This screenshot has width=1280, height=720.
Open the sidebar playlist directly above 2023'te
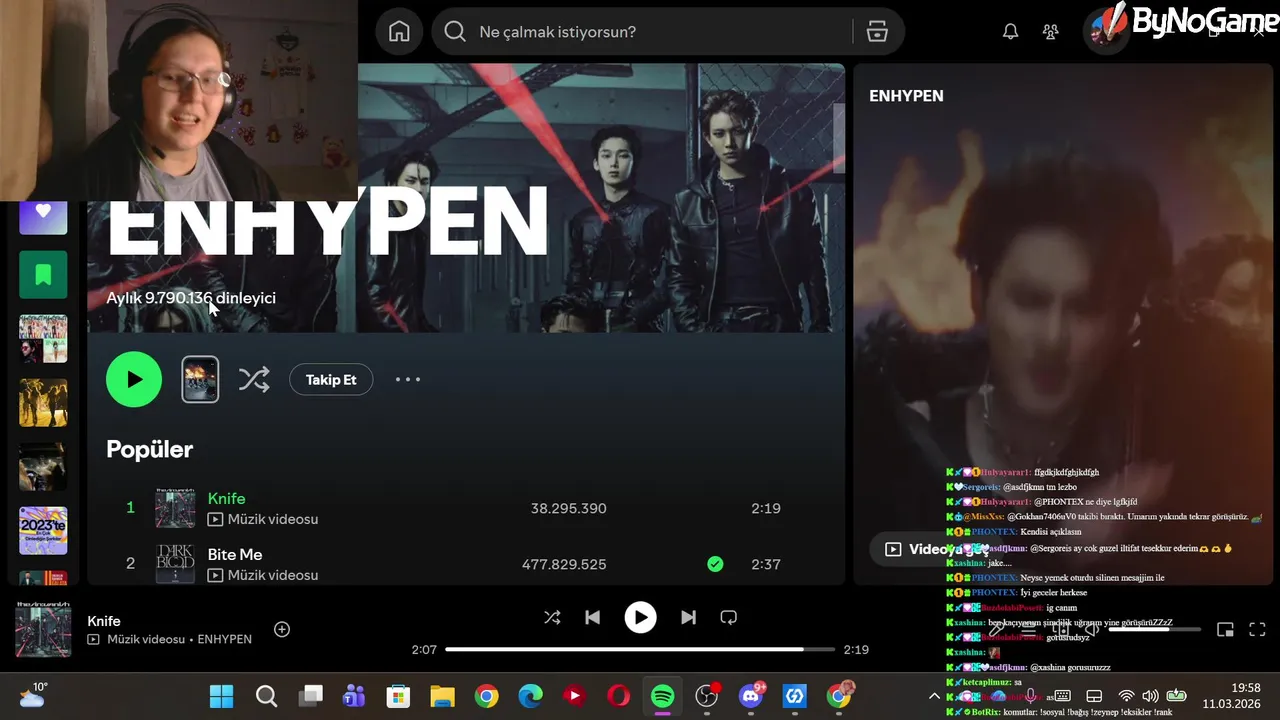[x=43, y=466]
